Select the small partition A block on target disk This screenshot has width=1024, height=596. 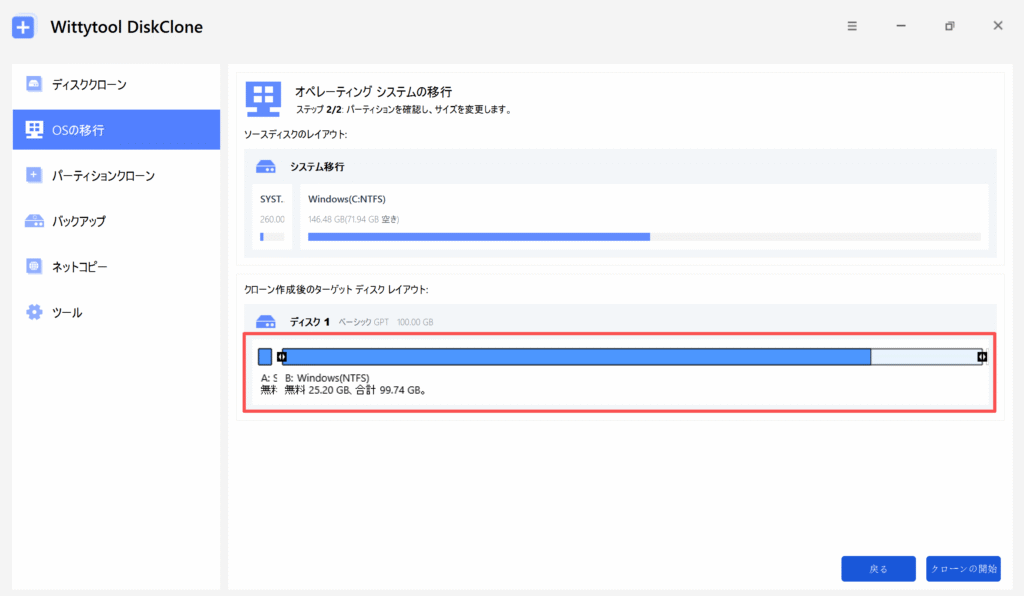264,356
